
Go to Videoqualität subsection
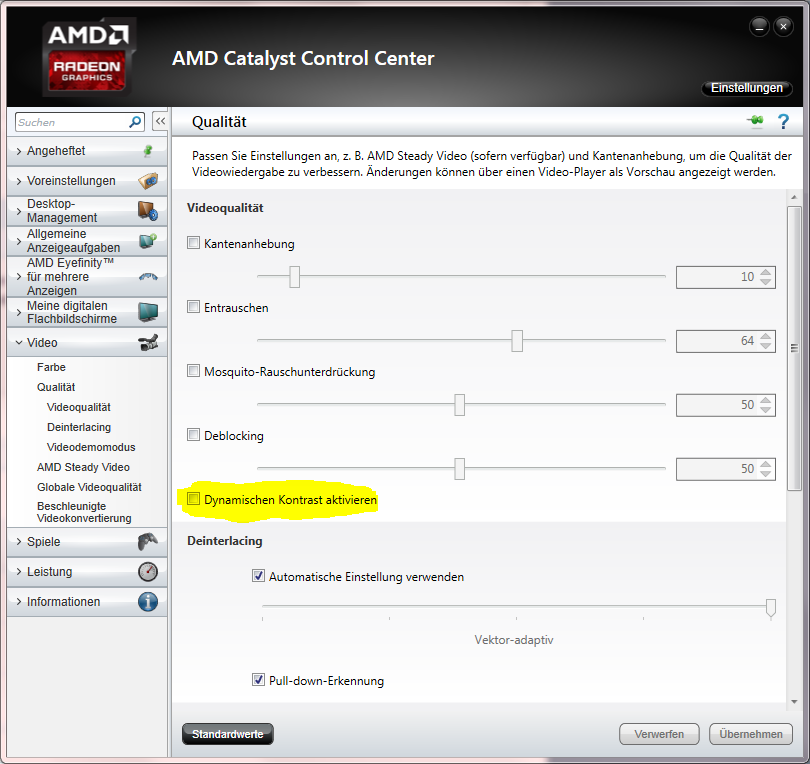(79, 407)
